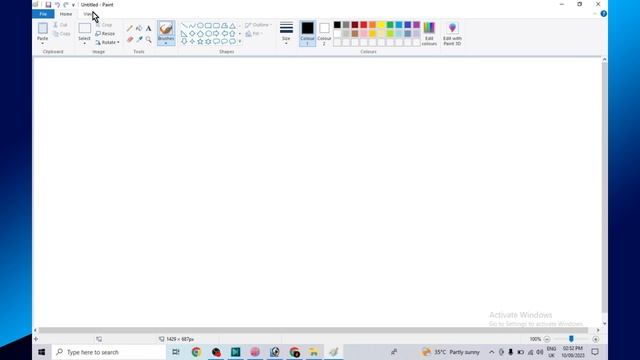This screenshot has width=640, height=360.
Task: Open the notification center icon
Action: [x=595, y=352]
